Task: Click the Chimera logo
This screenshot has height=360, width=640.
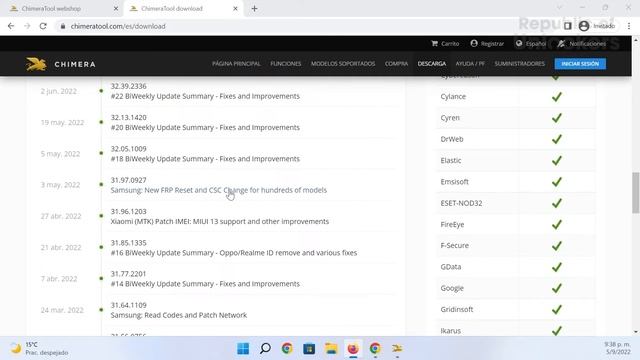Action: 61,64
